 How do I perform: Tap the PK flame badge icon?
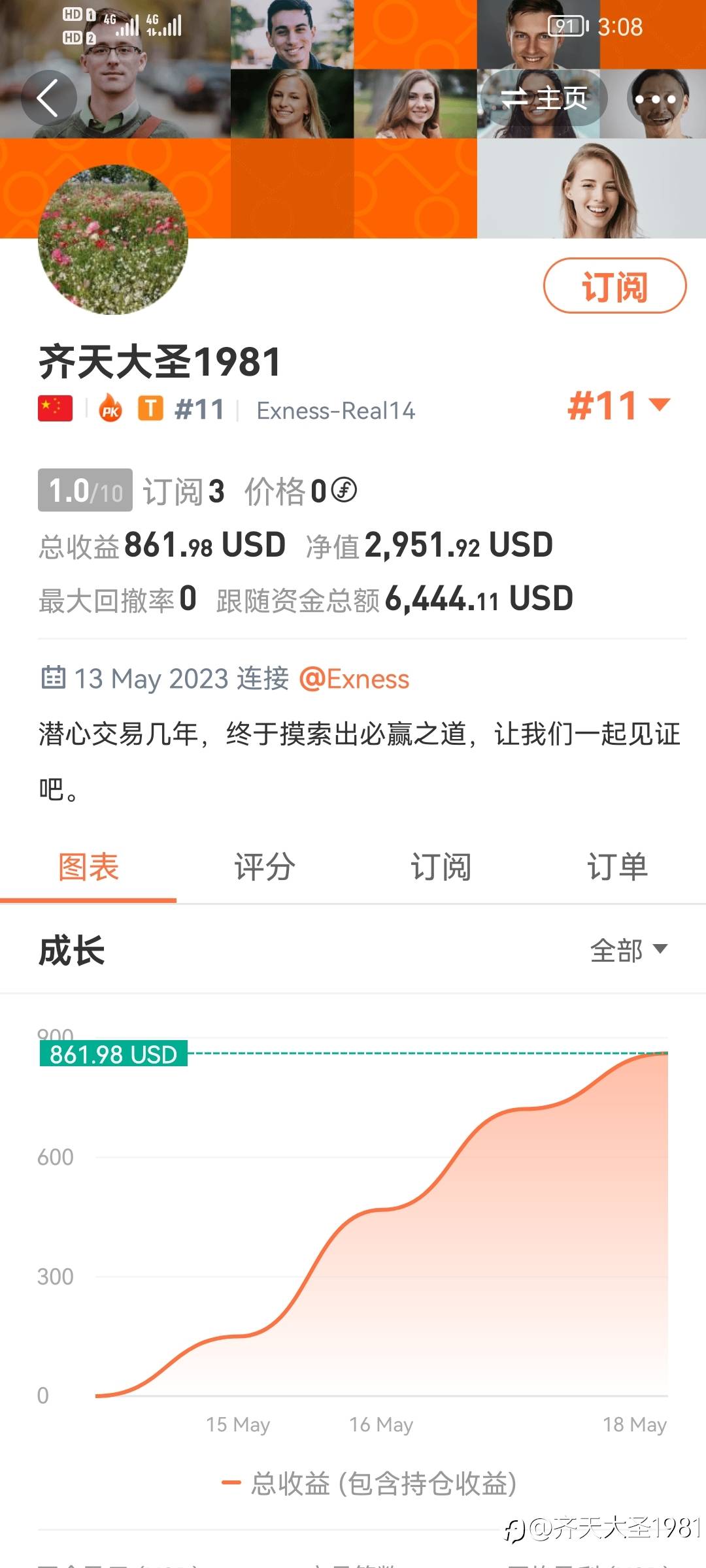click(x=110, y=410)
